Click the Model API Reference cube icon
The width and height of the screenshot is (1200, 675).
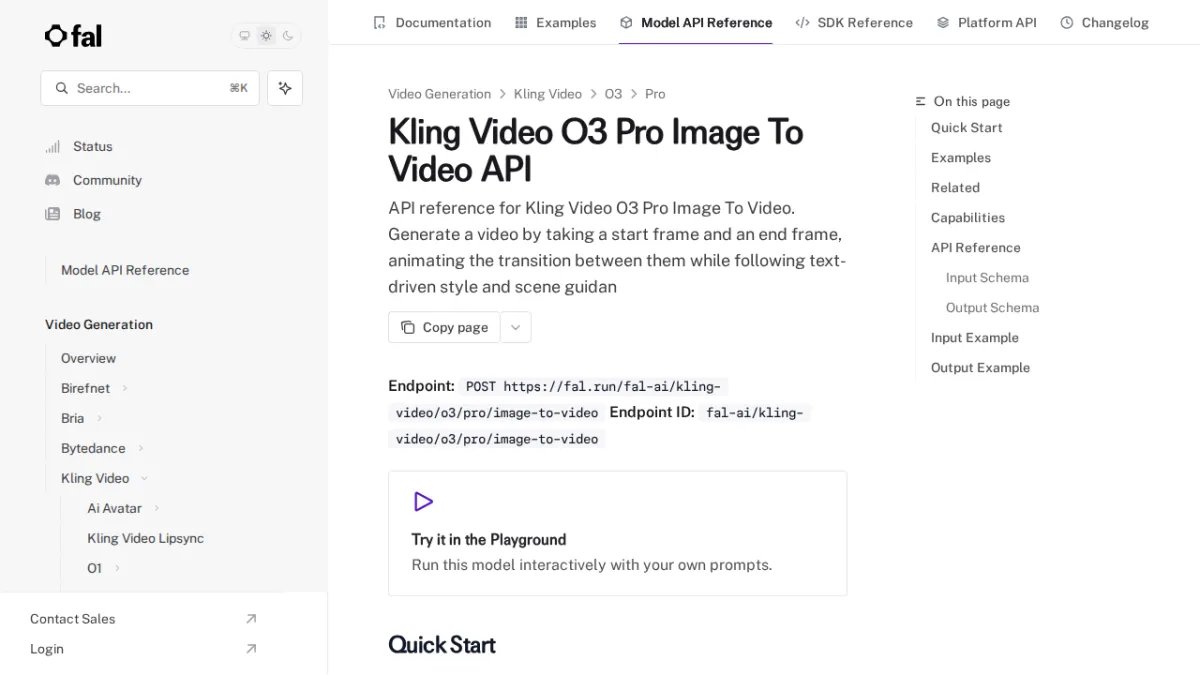point(626,22)
